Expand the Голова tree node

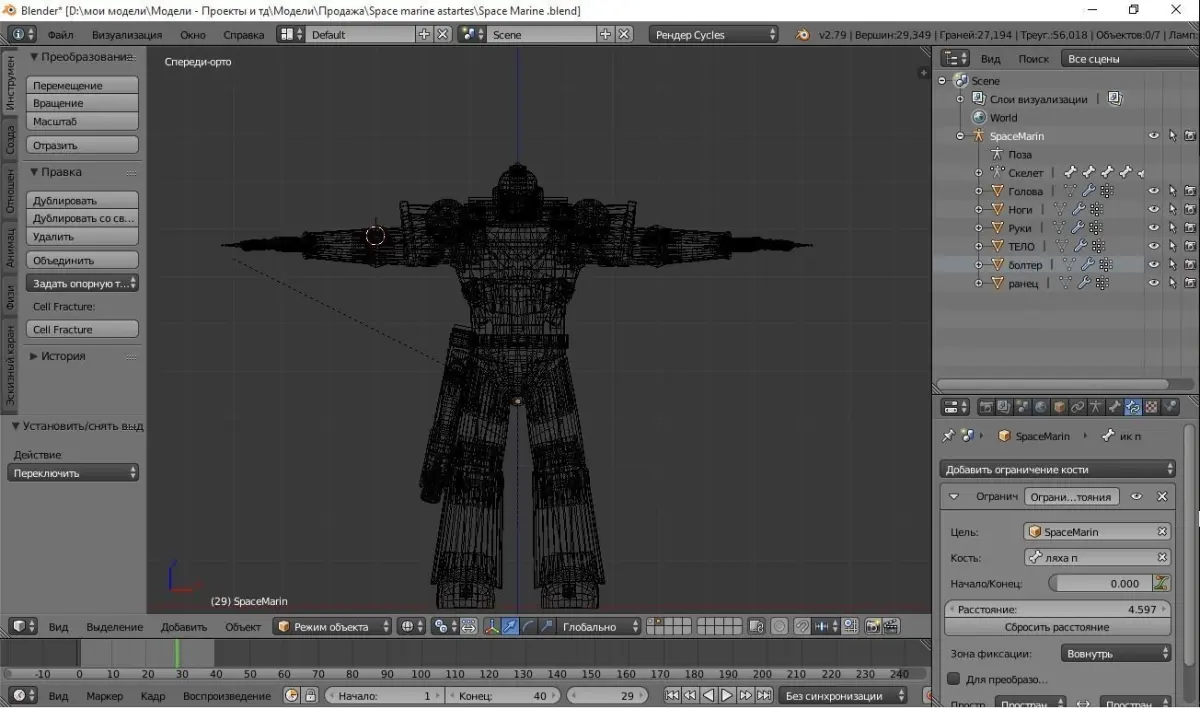[x=979, y=191]
